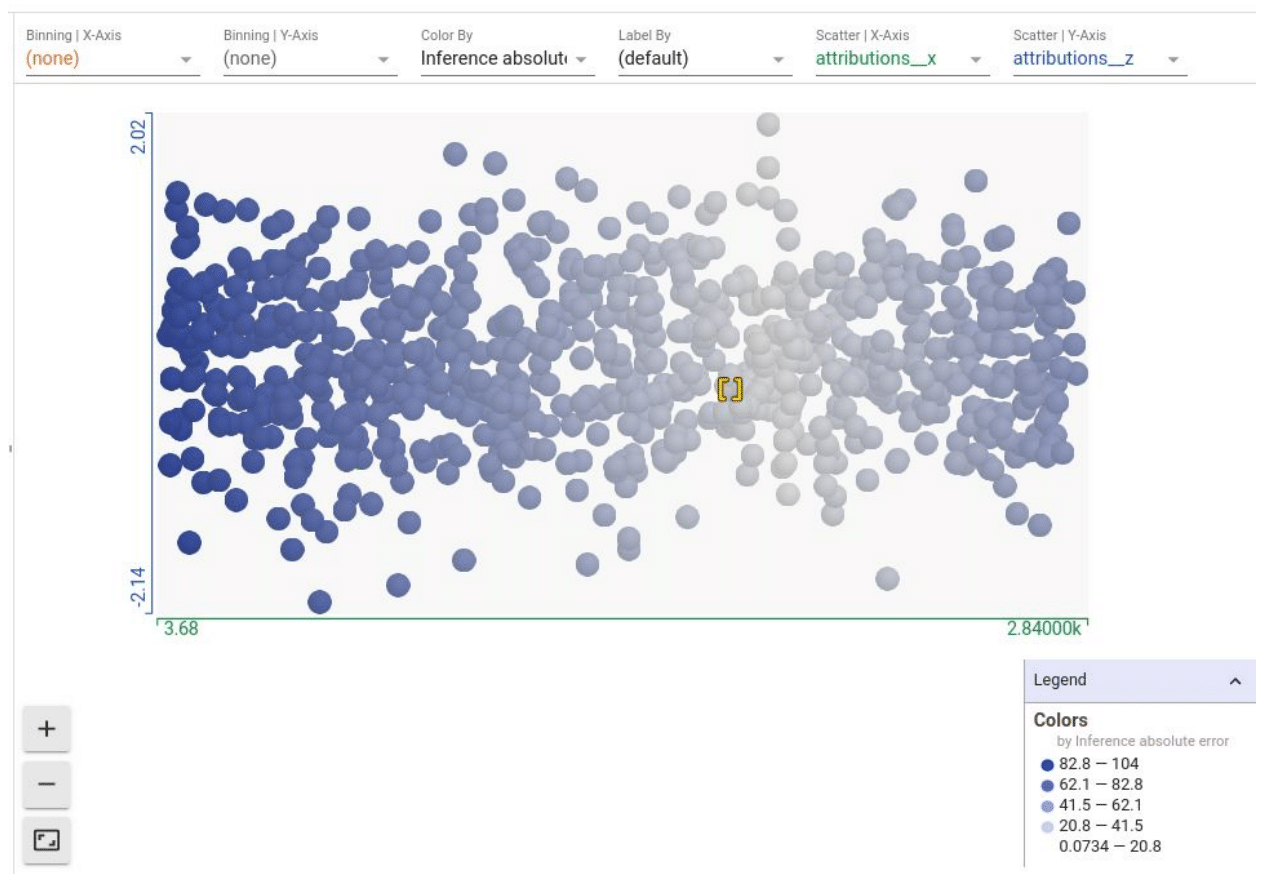Screen dimensions: 1262x874
Task: Click the 2.84000k x-axis maximum label
Action: click(x=1044, y=629)
